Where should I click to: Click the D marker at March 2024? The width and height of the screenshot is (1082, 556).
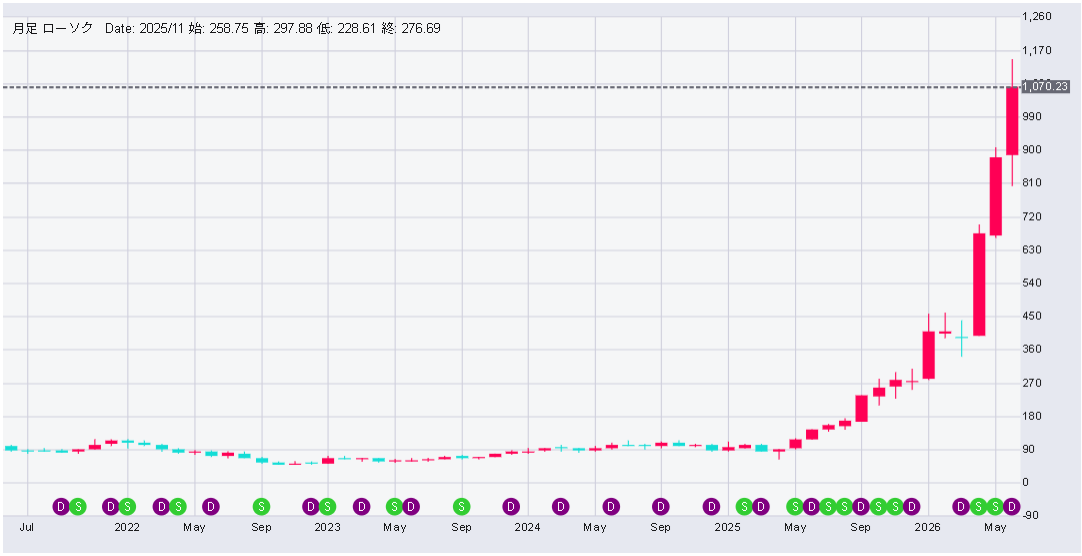[x=561, y=507]
